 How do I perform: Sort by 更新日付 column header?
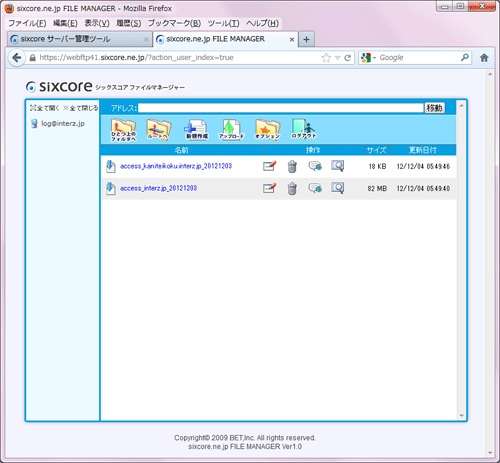[423, 150]
